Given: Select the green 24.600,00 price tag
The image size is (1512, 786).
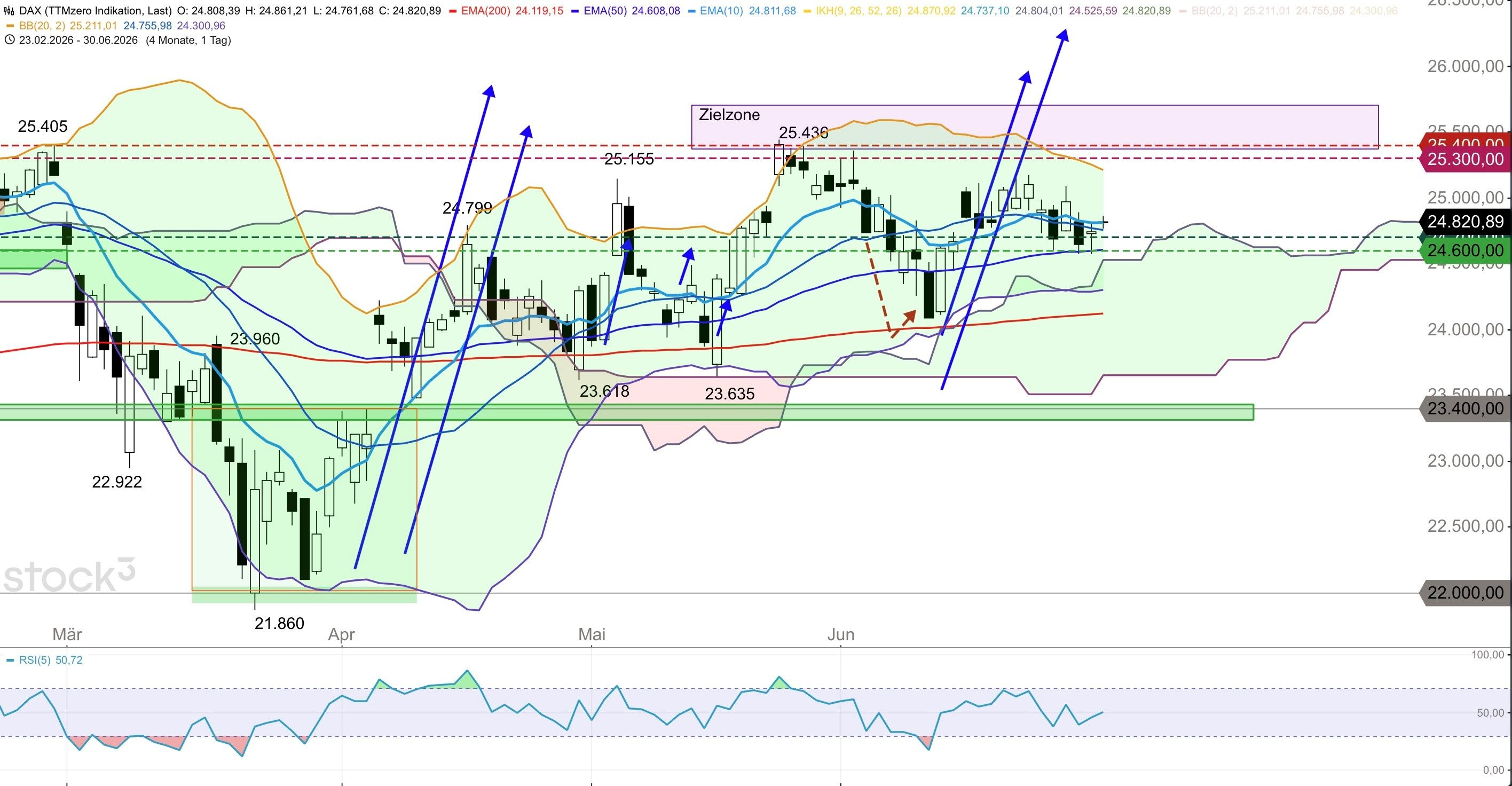Looking at the screenshot, I should pyautogui.click(x=1465, y=251).
